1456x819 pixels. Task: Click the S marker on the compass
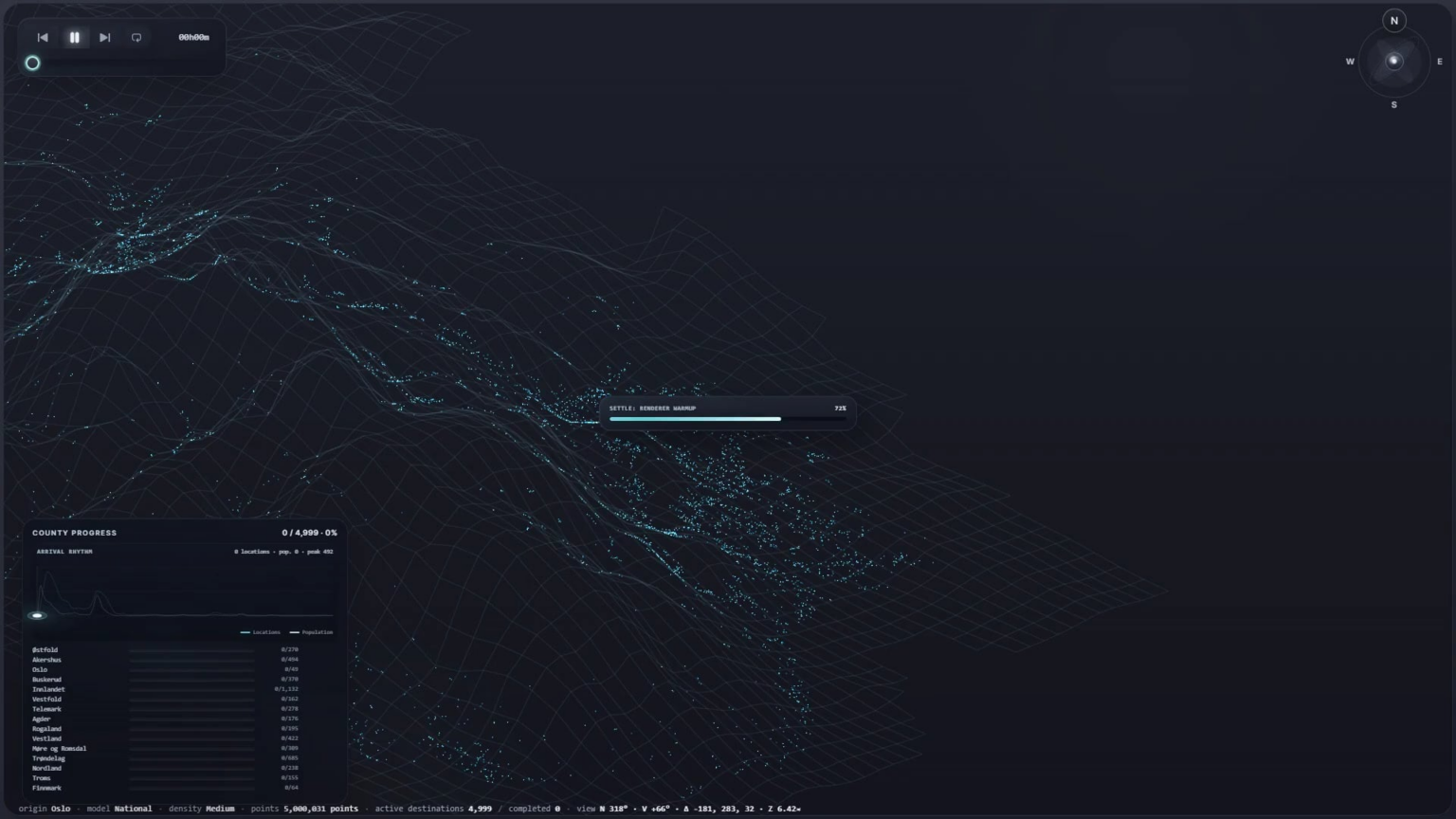tap(1393, 105)
